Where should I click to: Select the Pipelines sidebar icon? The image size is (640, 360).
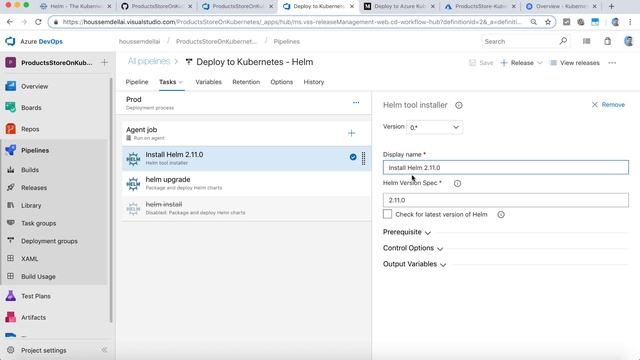[11, 150]
